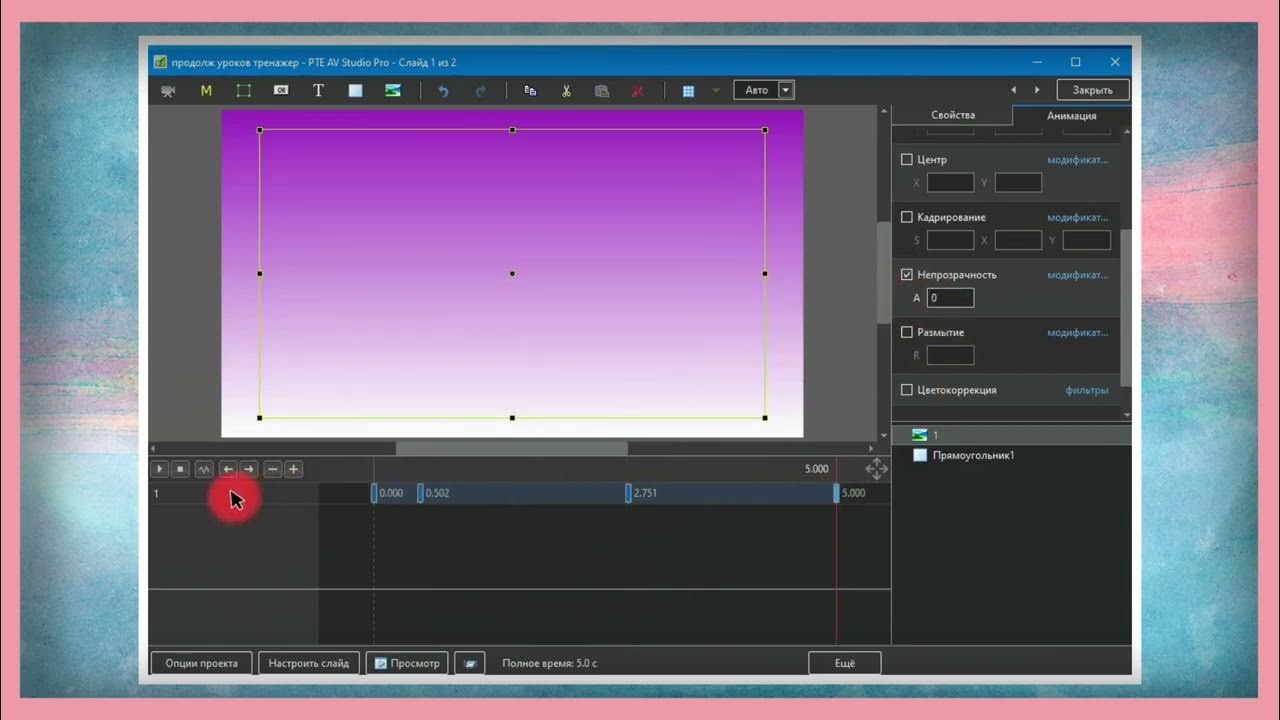The height and width of the screenshot is (720, 1280).
Task: Select the keyframe at 0.502
Action: [x=420, y=493]
